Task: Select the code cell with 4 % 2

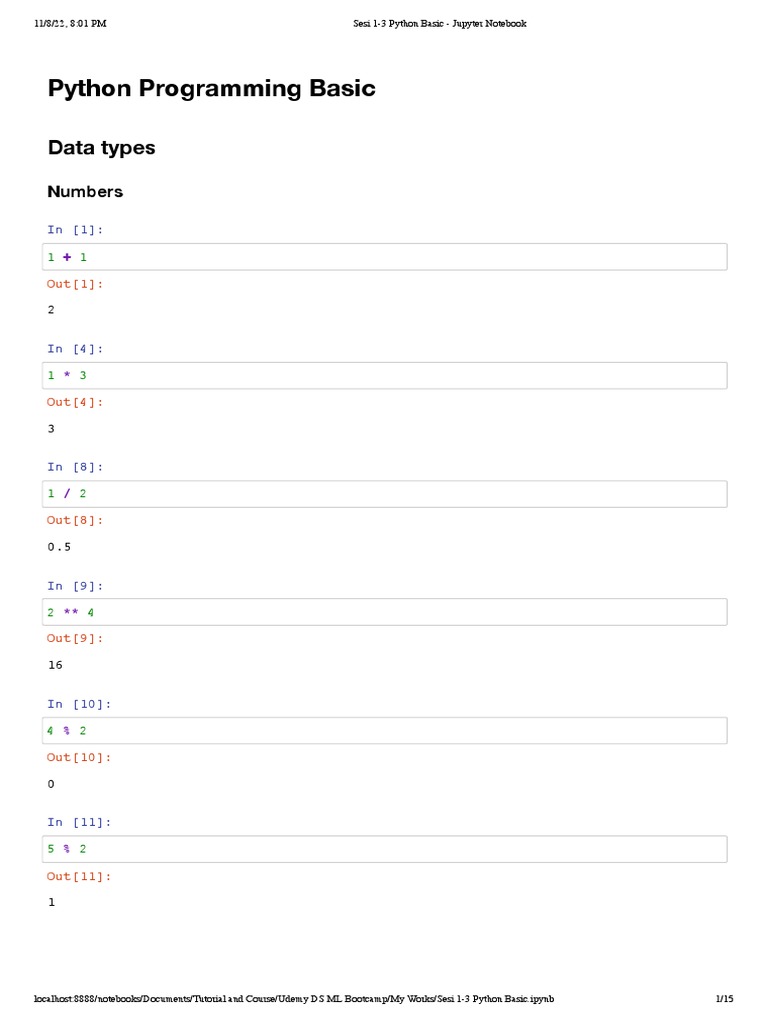Action: 386,731
